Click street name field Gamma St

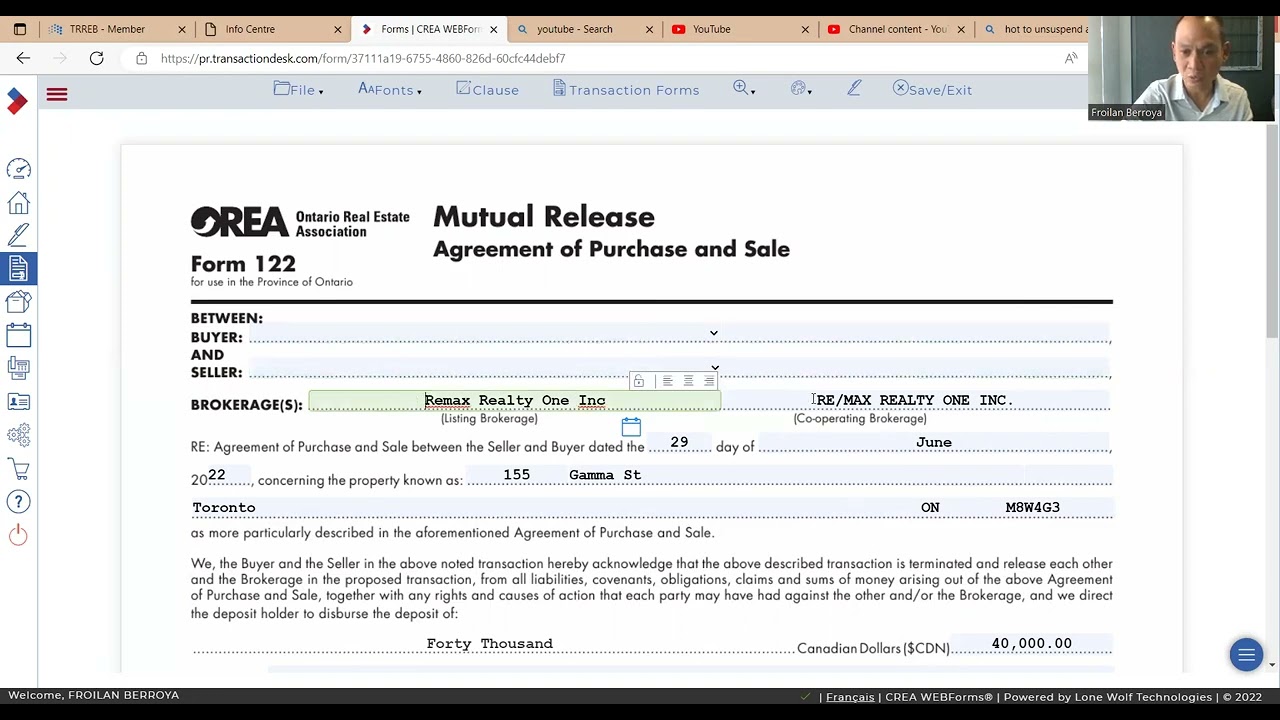point(605,475)
